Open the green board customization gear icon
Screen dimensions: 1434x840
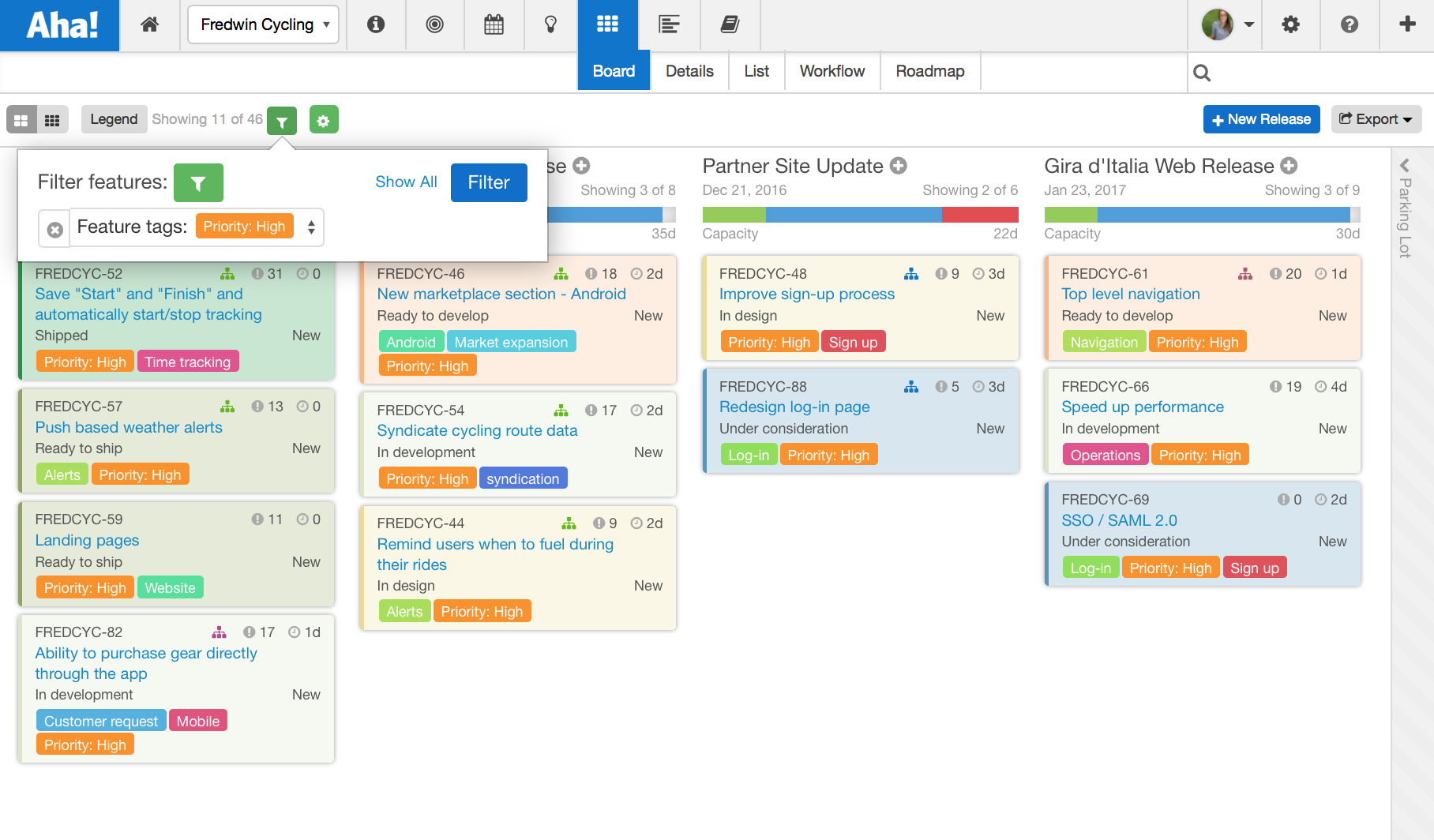(324, 120)
